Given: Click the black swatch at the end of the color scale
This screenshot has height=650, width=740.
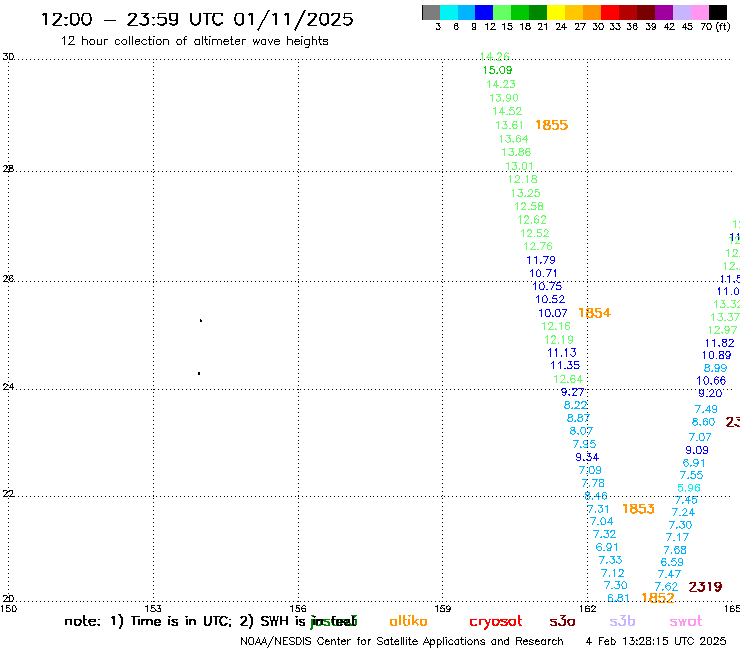Looking at the screenshot, I should (718, 12).
